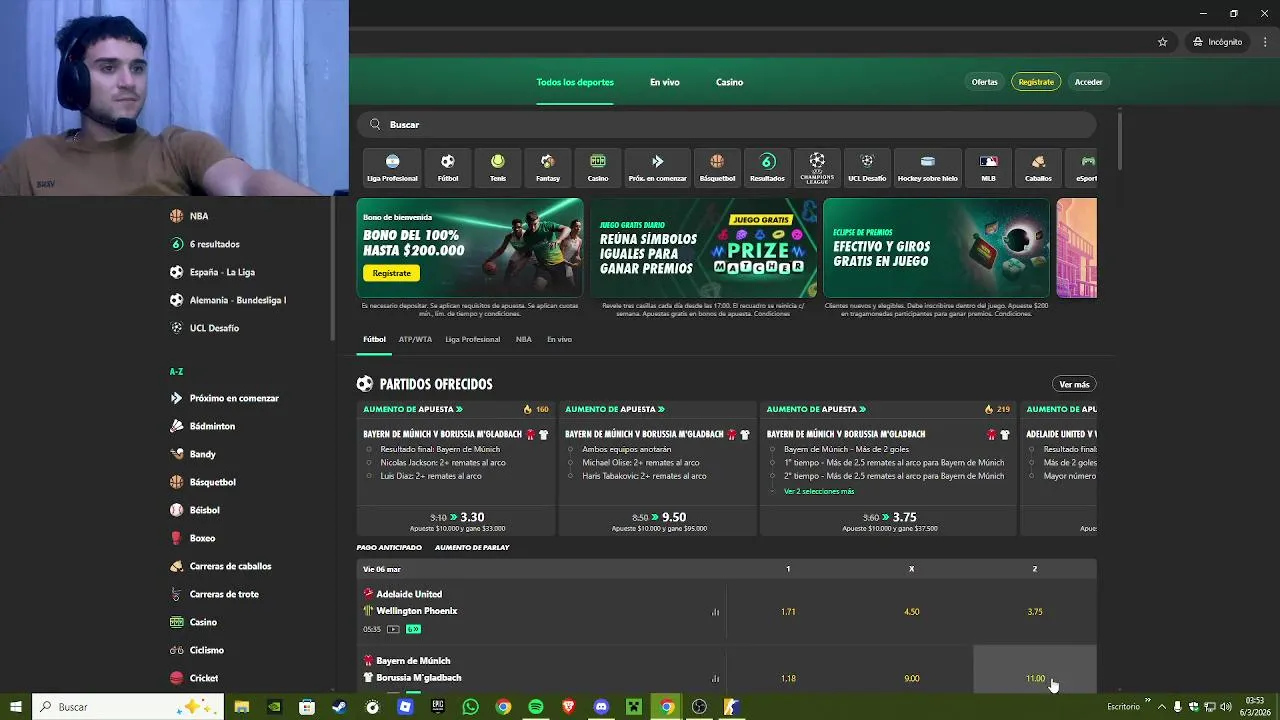Click the search magnifier icon
Viewport: 1280px width, 720px height.
[x=375, y=124]
